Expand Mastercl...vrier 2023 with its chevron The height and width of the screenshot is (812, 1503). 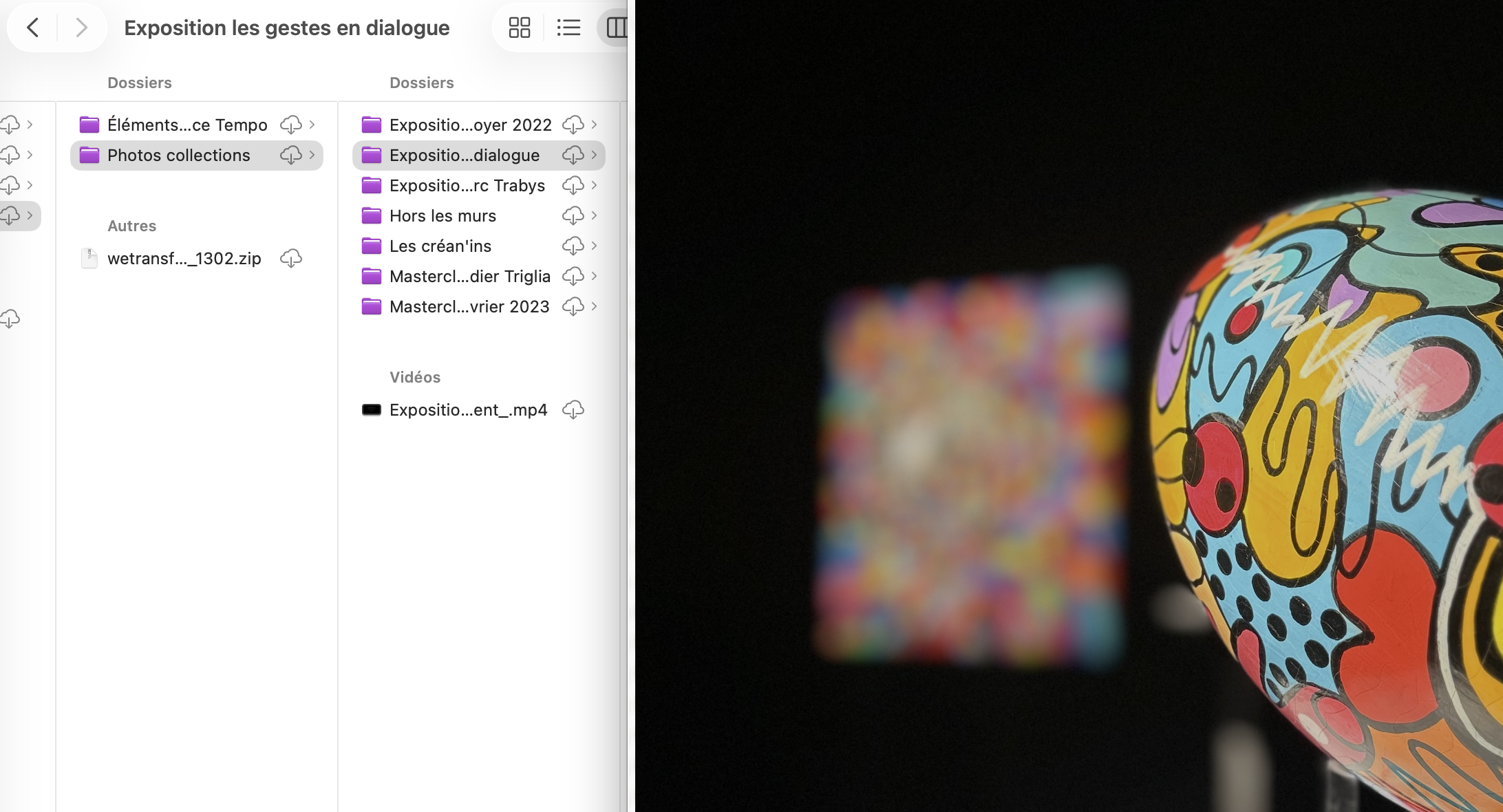[x=595, y=306]
